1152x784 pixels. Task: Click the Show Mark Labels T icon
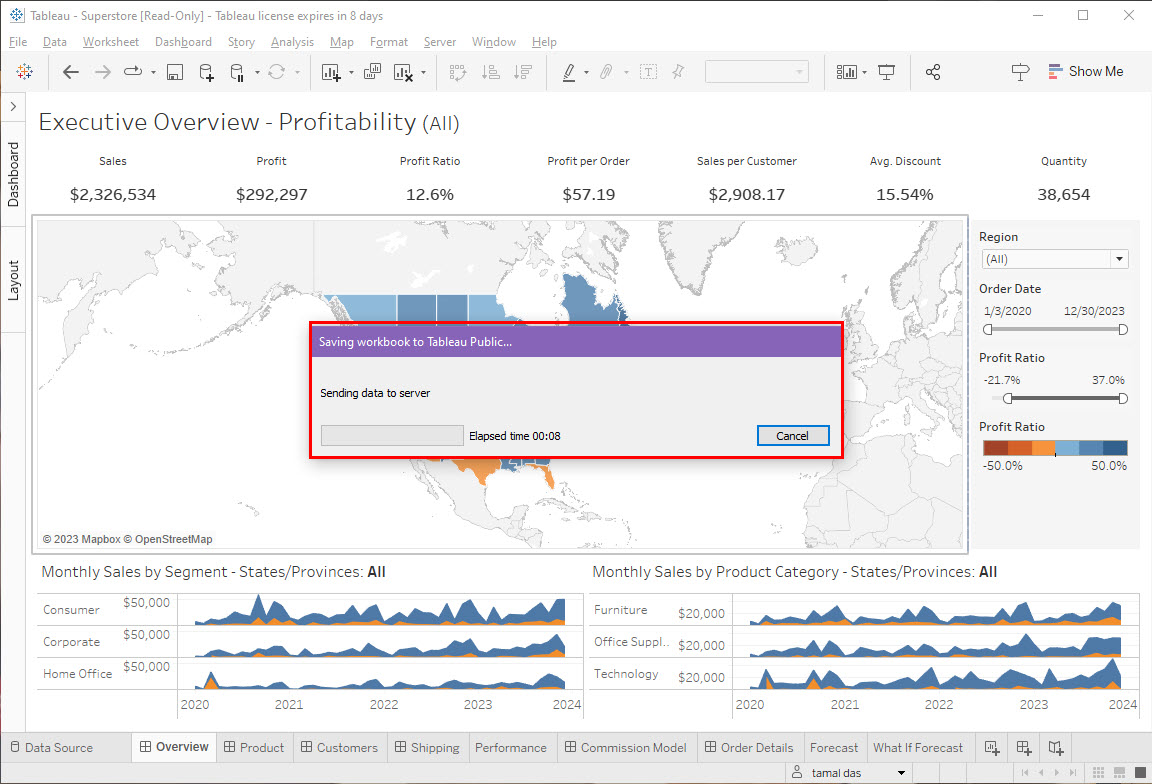[648, 72]
